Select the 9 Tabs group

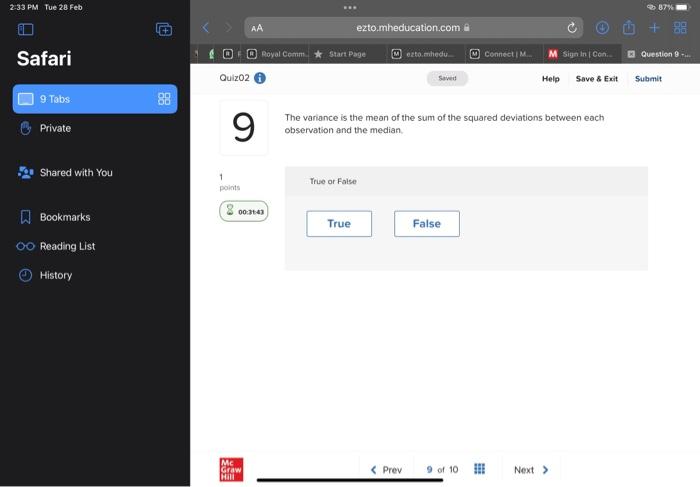point(95,99)
